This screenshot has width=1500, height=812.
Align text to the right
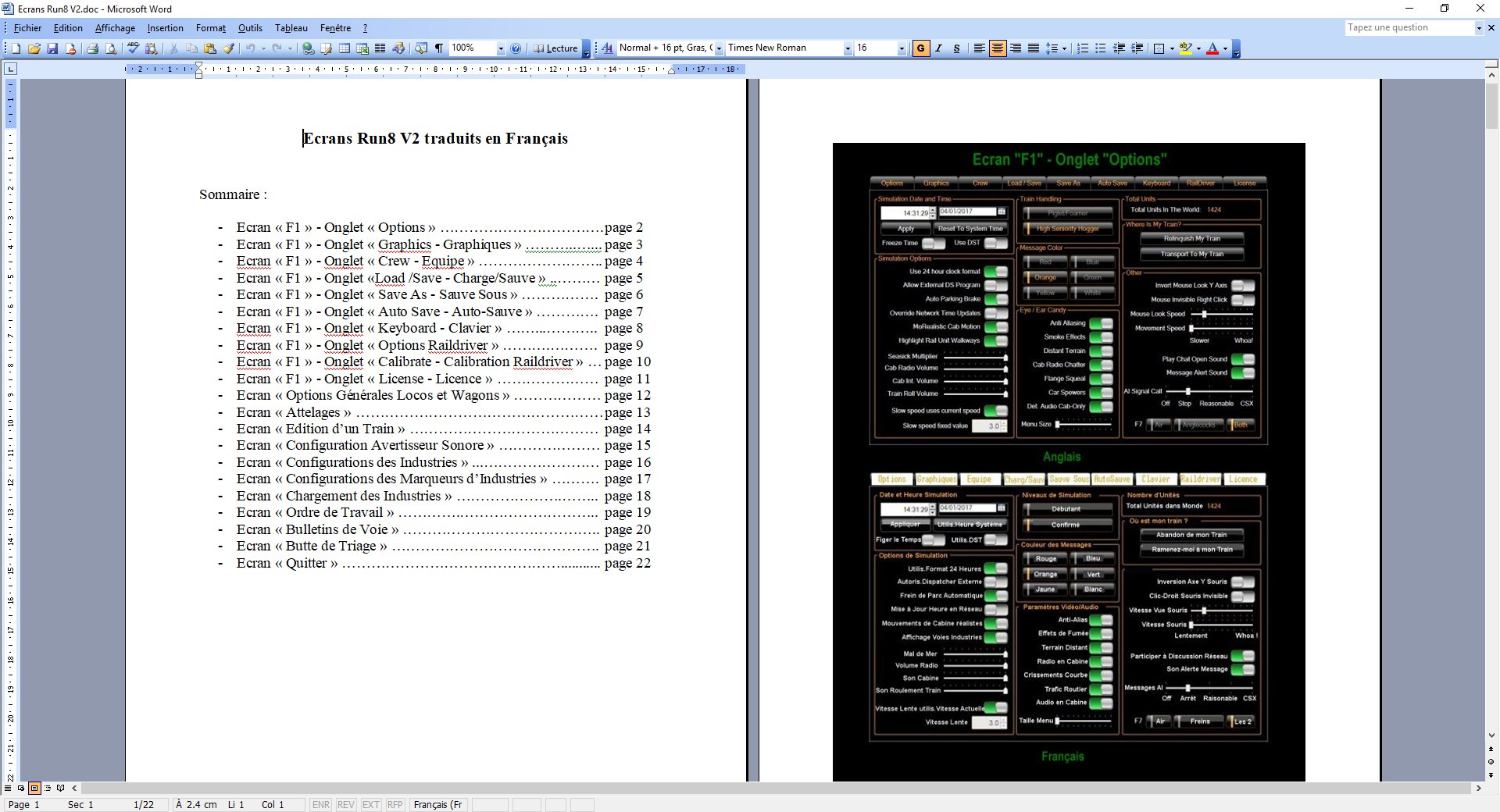pos(1015,48)
